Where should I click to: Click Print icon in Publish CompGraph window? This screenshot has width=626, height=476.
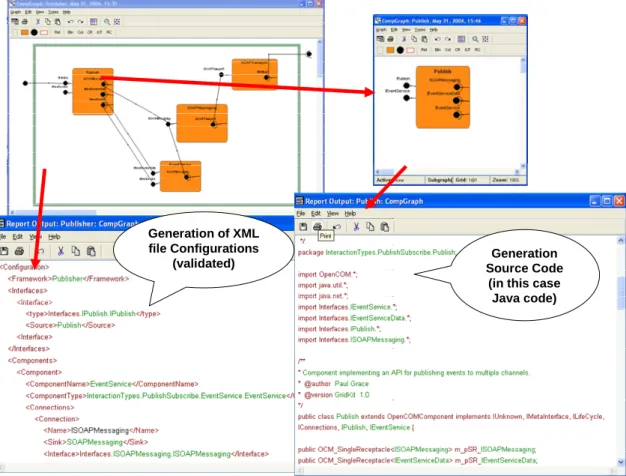390,39
